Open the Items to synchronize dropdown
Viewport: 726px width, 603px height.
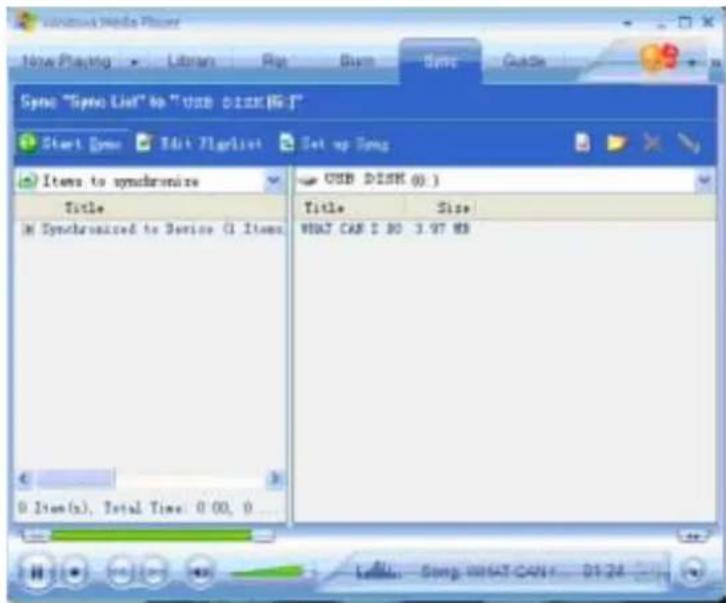pyautogui.click(x=273, y=180)
